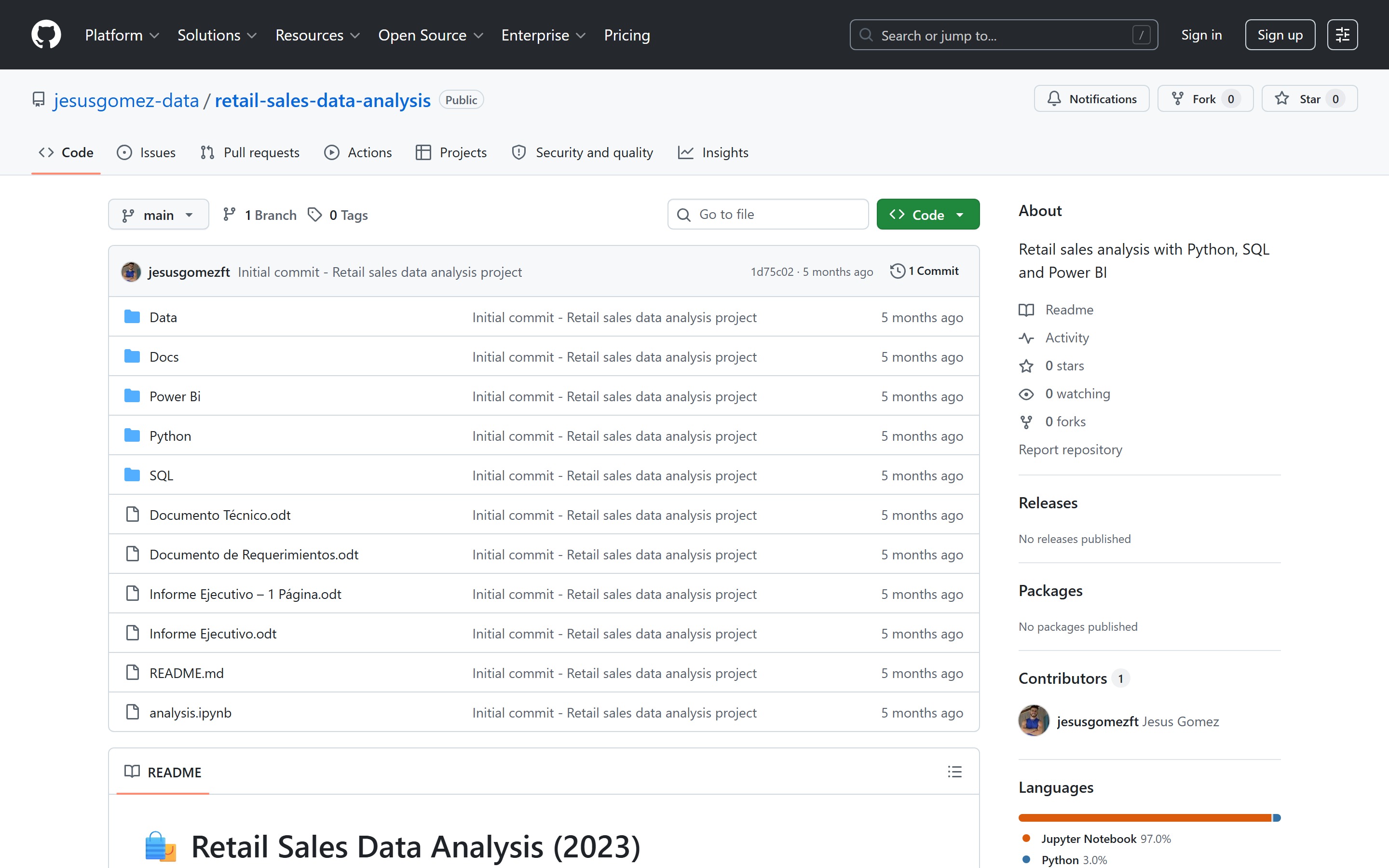The width and height of the screenshot is (1389, 868).
Task: Click the Sign up button
Action: tap(1280, 35)
